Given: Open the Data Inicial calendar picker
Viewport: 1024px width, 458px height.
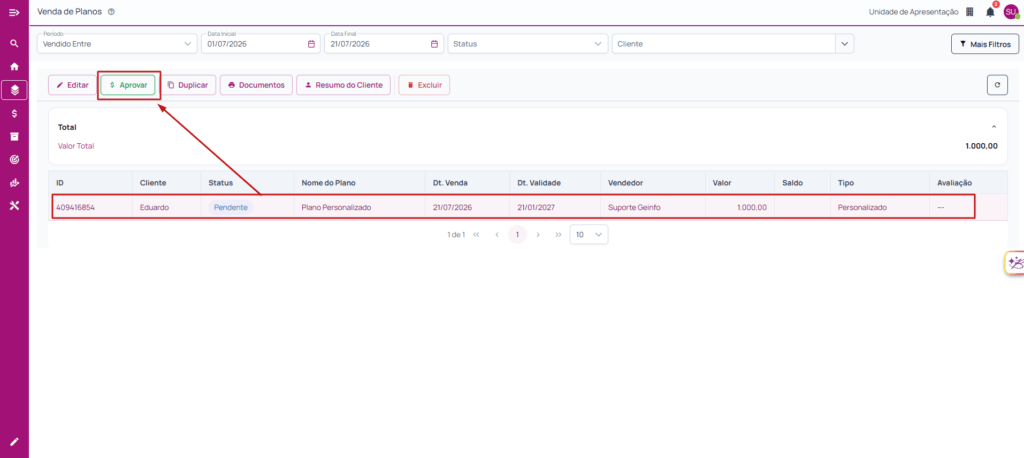Looking at the screenshot, I should tap(311, 44).
